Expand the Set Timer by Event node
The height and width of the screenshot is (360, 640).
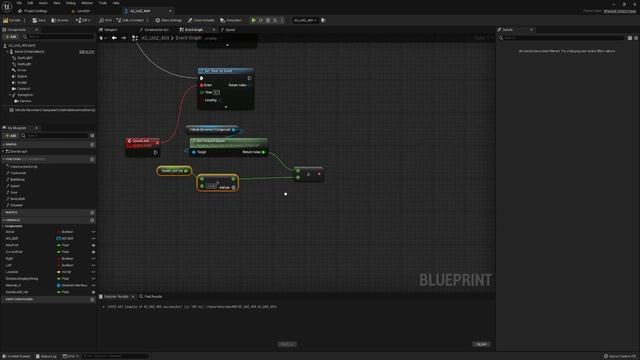226,107
